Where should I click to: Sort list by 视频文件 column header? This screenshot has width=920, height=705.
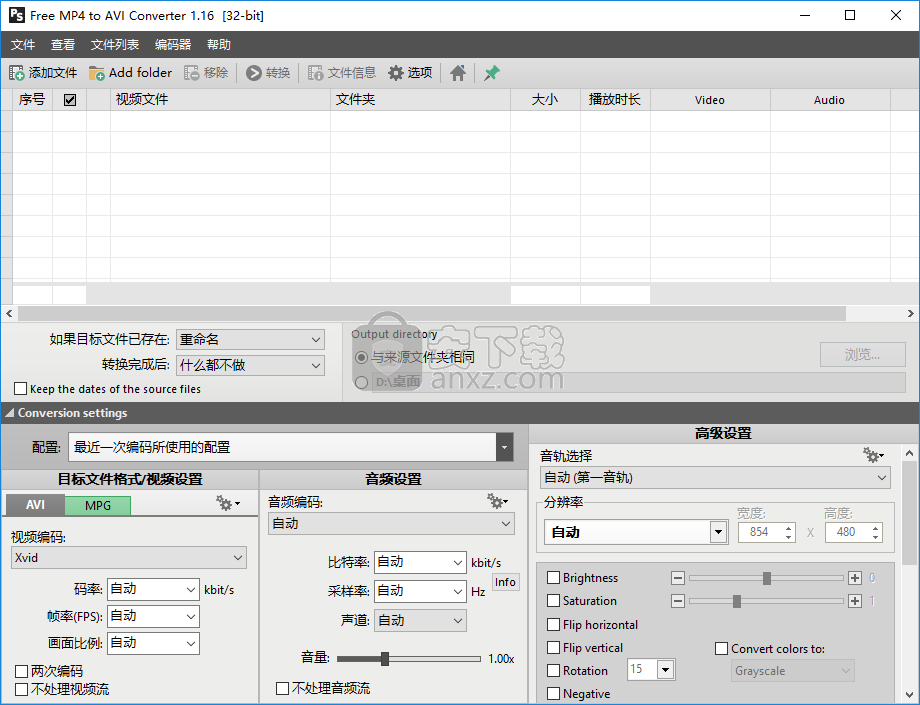220,100
